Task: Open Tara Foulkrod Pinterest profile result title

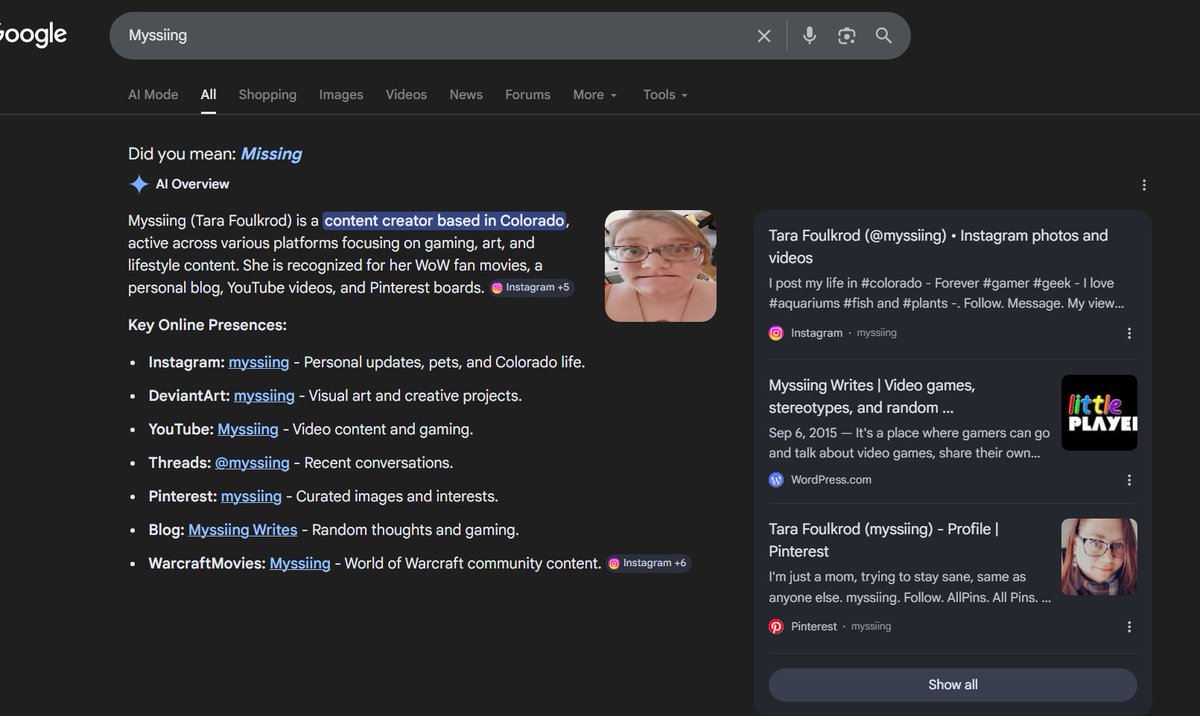Action: tap(883, 541)
